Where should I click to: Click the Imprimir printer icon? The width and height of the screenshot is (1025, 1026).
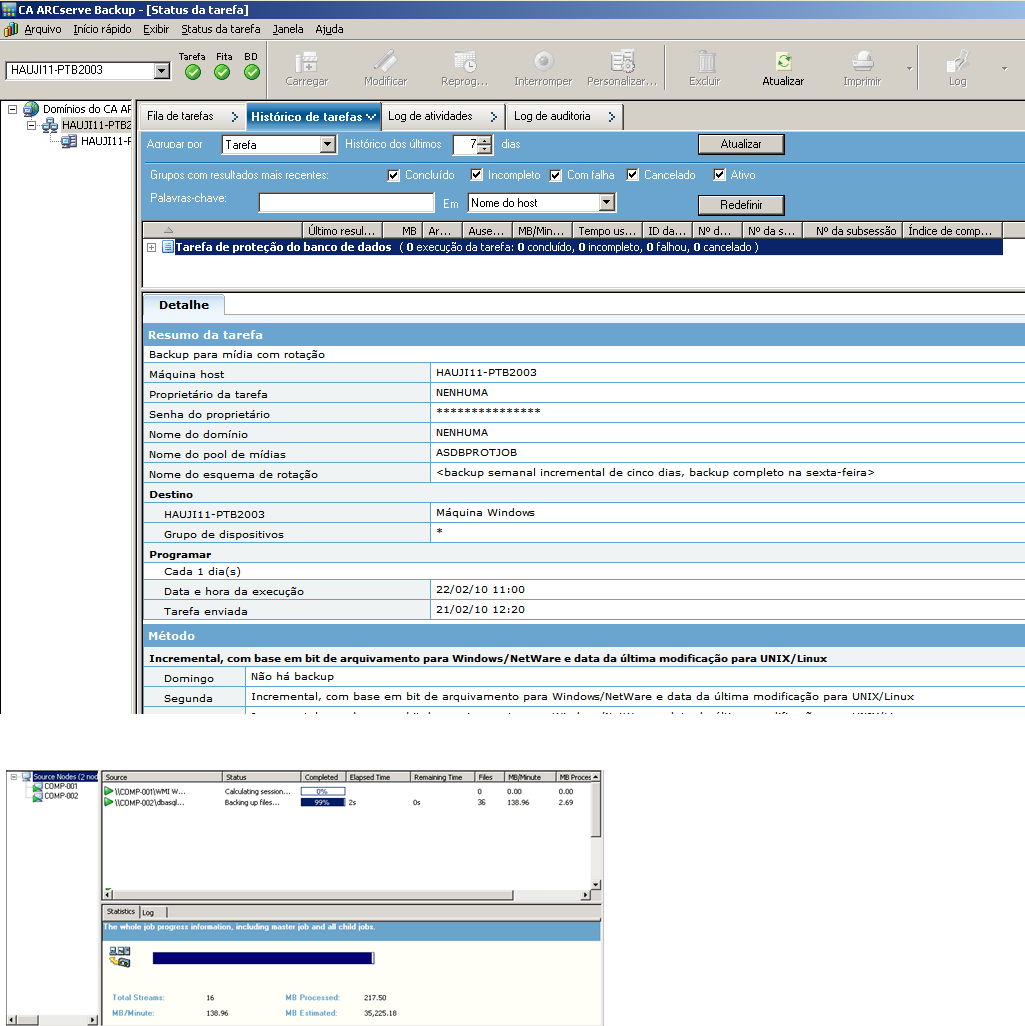coord(862,62)
